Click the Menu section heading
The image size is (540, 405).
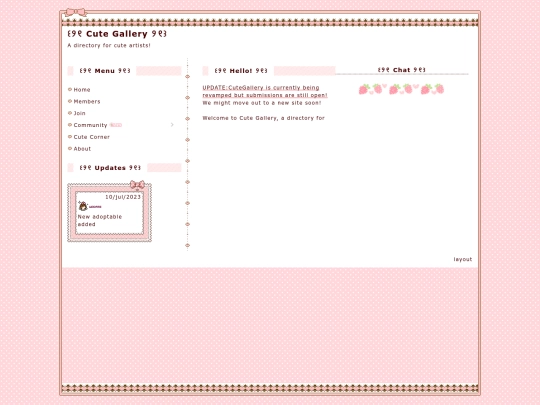tap(105, 71)
